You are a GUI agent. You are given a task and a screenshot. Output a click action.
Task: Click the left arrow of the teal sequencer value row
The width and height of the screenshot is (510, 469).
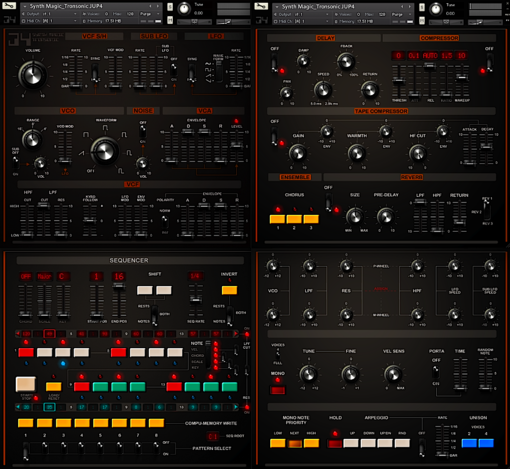tap(18, 407)
